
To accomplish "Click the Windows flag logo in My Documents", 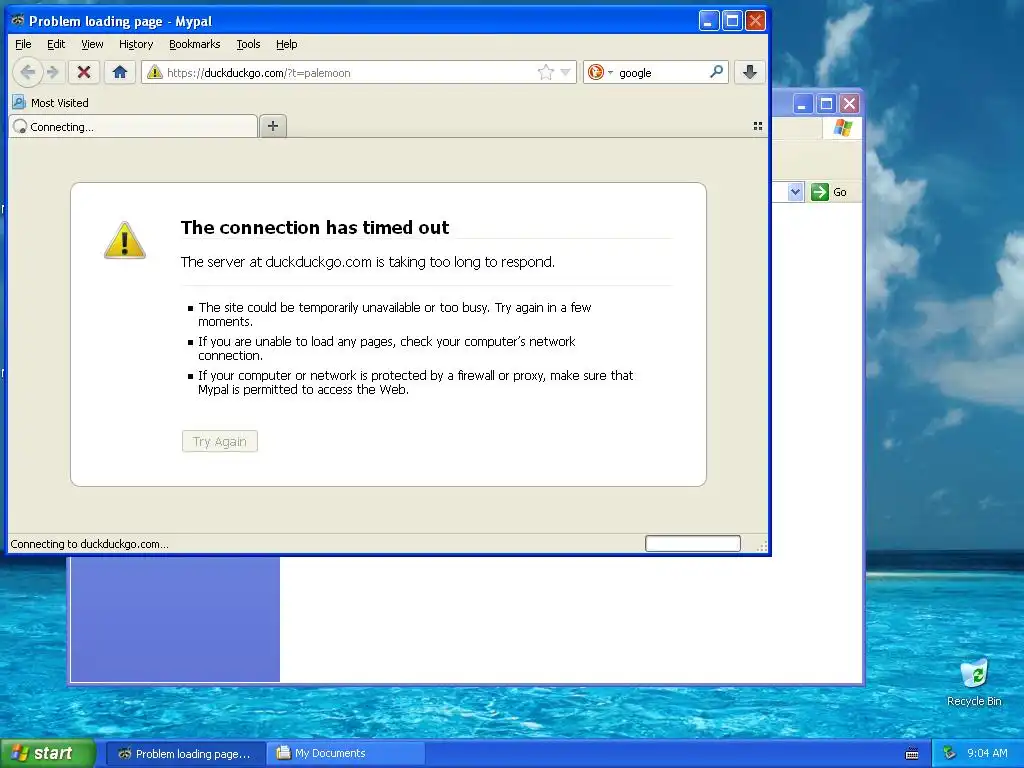I will [842, 127].
